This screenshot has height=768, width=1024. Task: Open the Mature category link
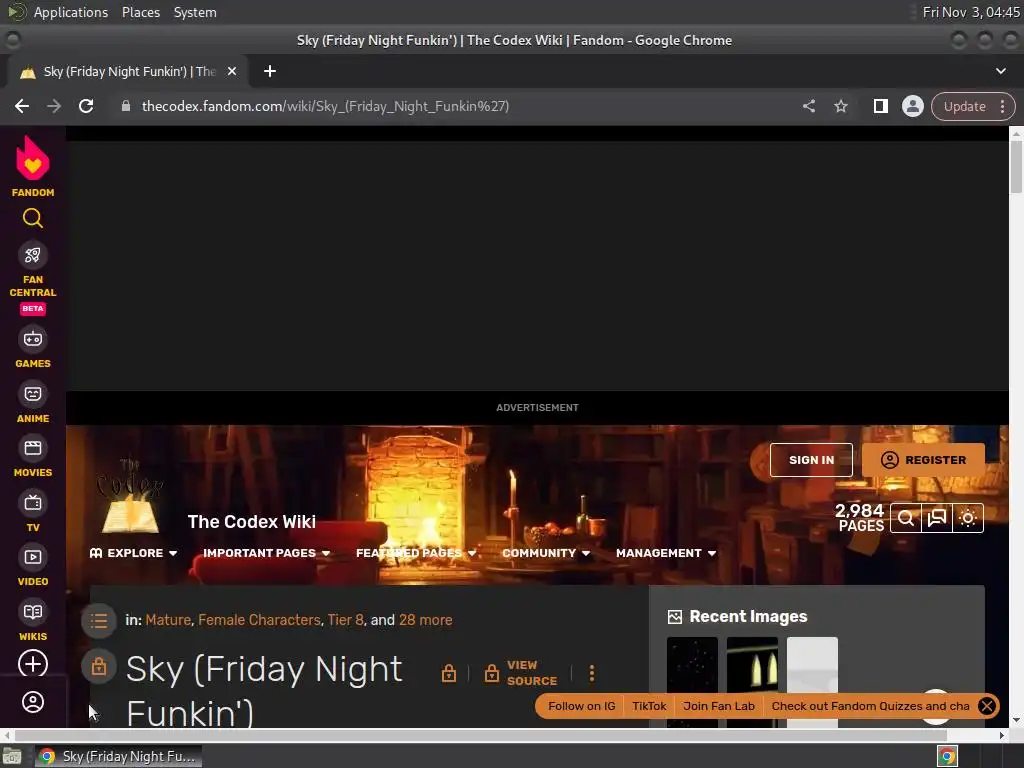click(x=168, y=620)
